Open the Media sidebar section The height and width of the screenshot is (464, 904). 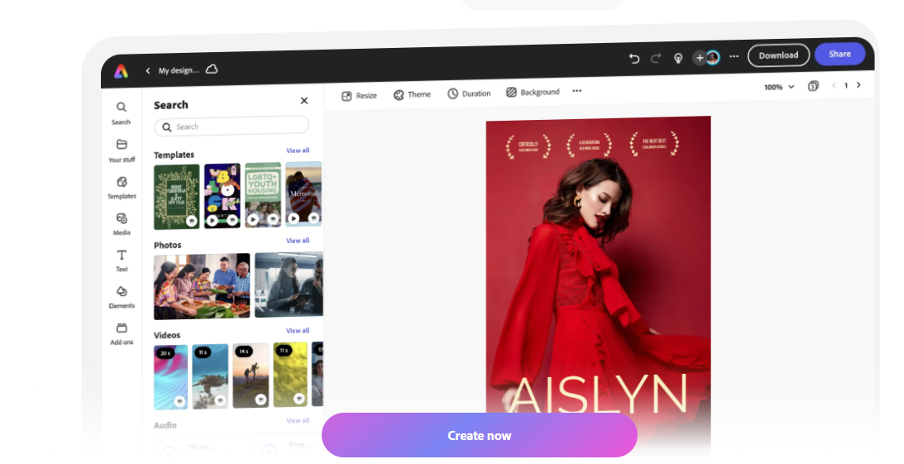pyautogui.click(x=122, y=224)
